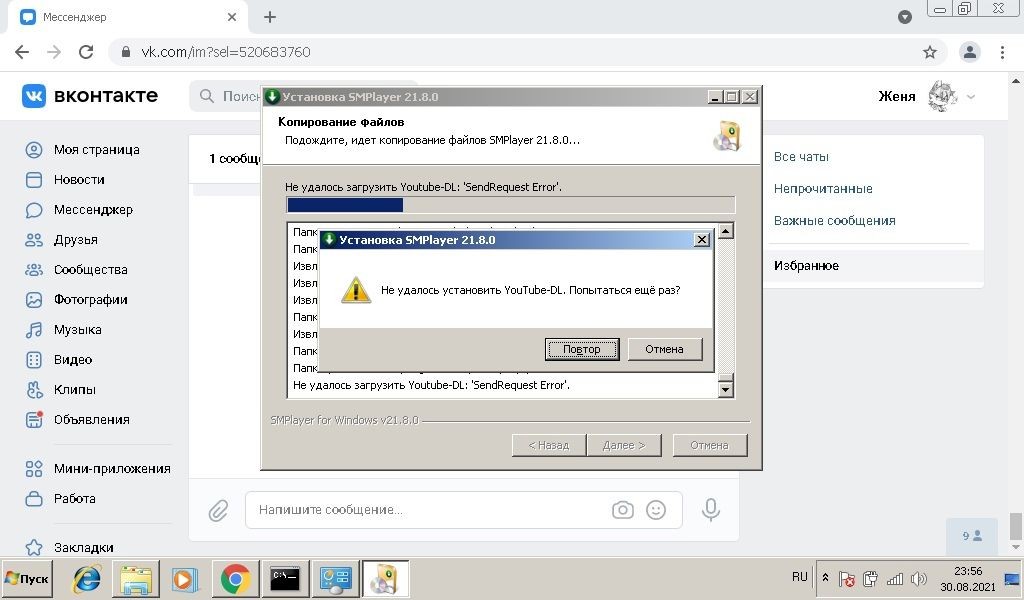Screen dimensions: 1024x600
Task: Click the grayed-out Далее button in installer
Action: [624, 445]
